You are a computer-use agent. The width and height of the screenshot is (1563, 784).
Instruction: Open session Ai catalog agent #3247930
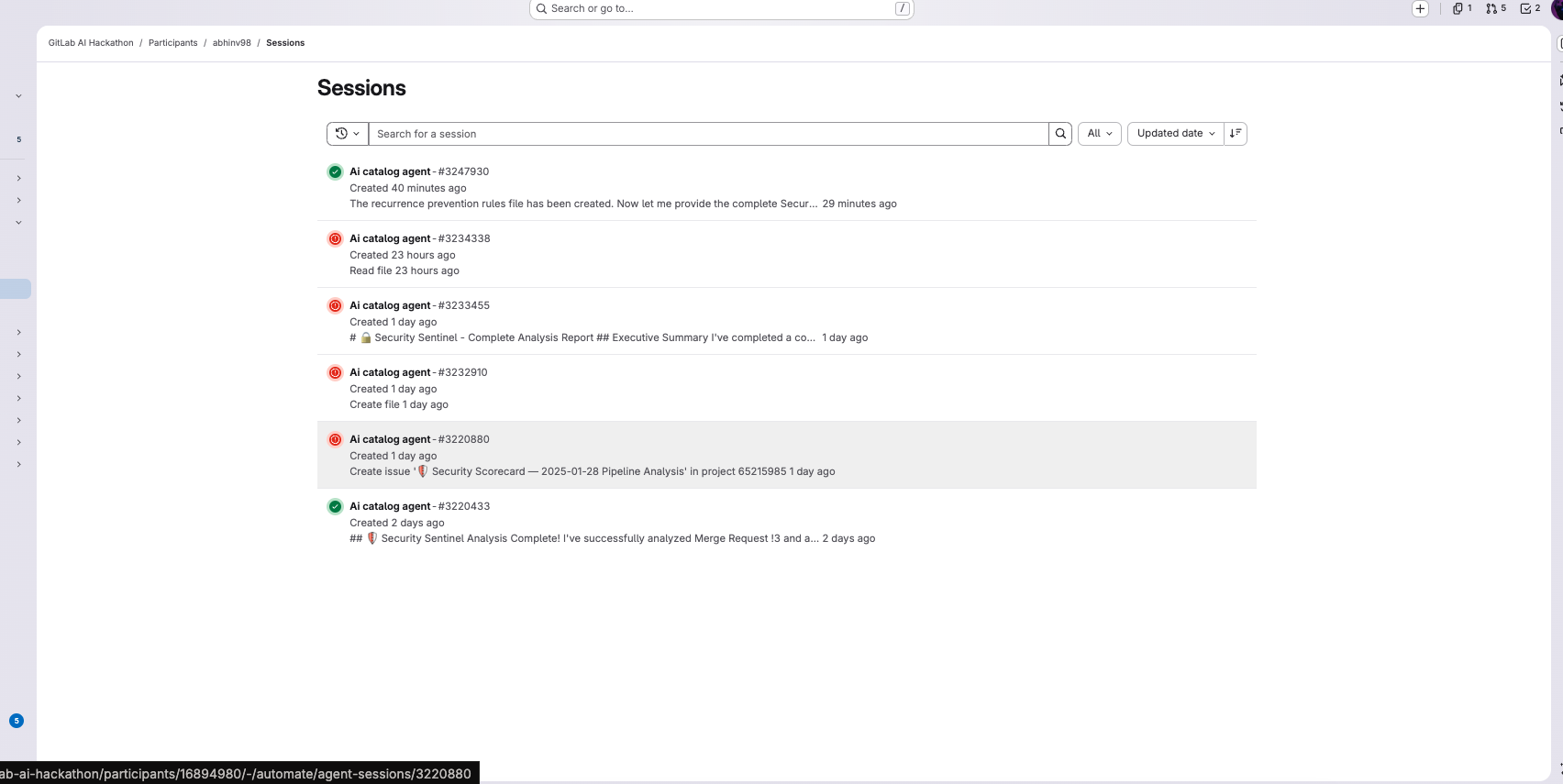pyautogui.click(x=419, y=171)
